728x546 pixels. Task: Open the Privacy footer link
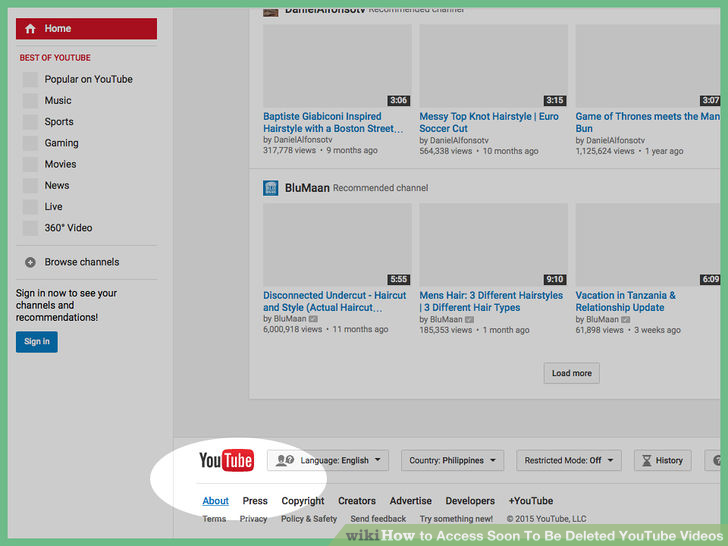click(253, 519)
